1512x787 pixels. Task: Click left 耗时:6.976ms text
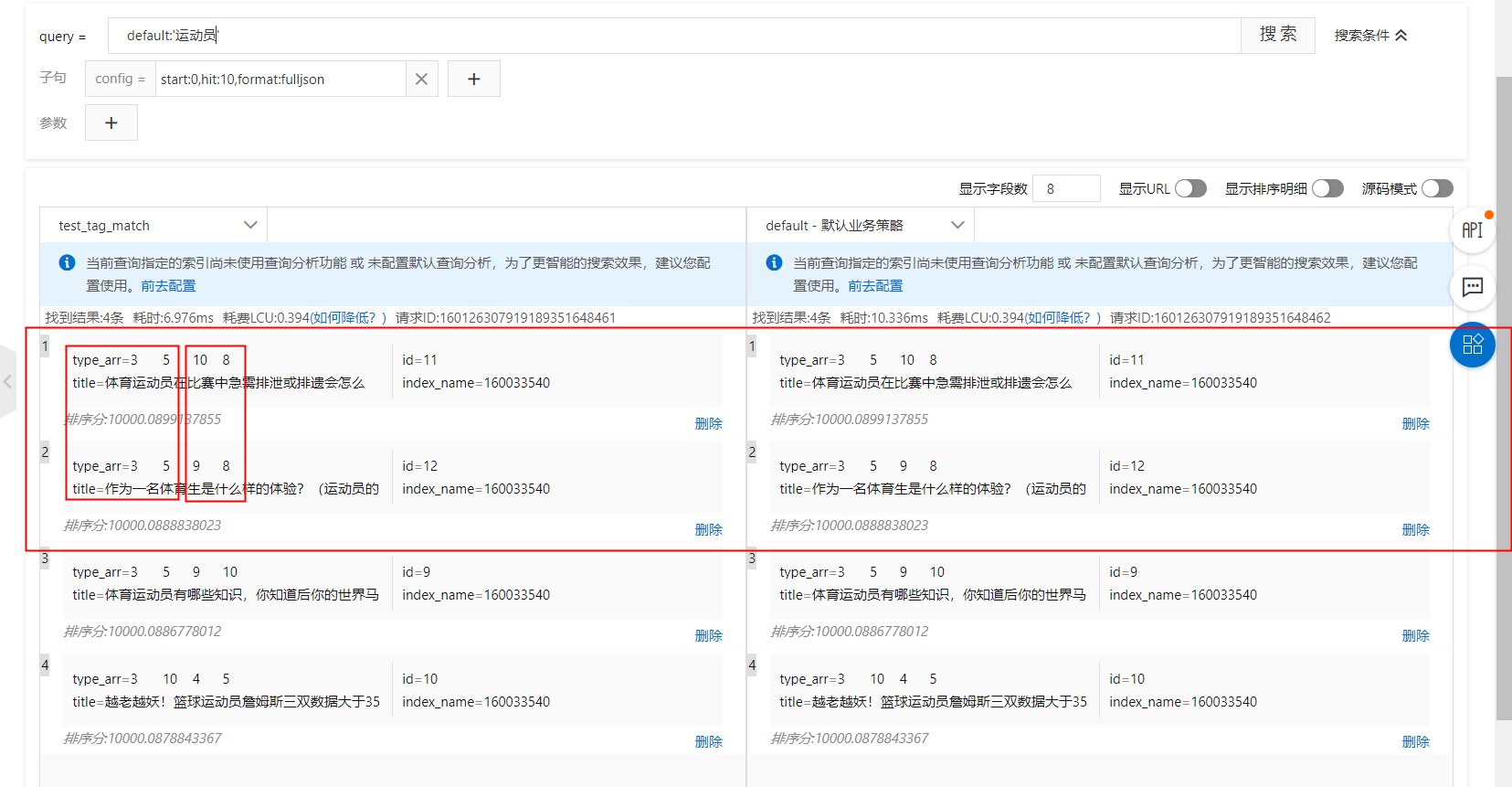(x=174, y=318)
